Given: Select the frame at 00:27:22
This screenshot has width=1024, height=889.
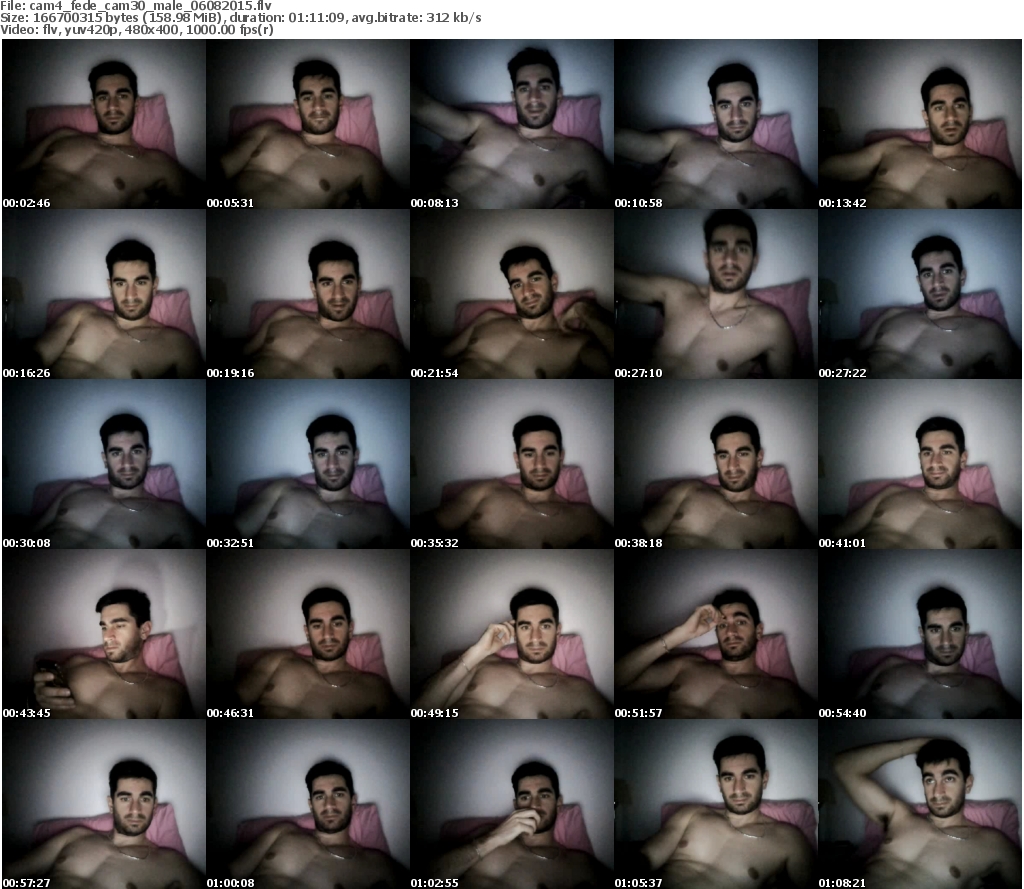Looking at the screenshot, I should [920, 294].
